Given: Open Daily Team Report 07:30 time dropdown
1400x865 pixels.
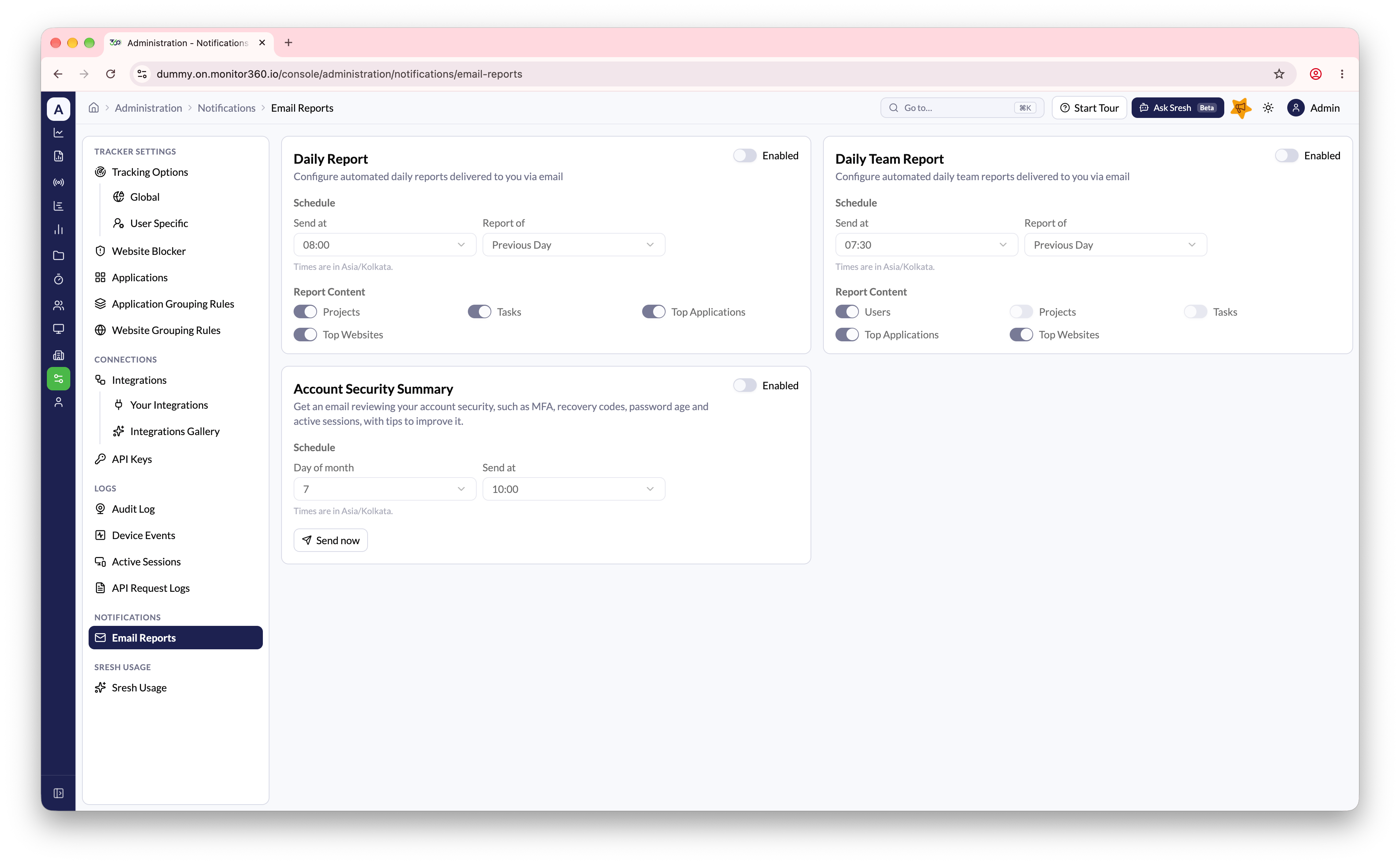Looking at the screenshot, I should point(927,245).
